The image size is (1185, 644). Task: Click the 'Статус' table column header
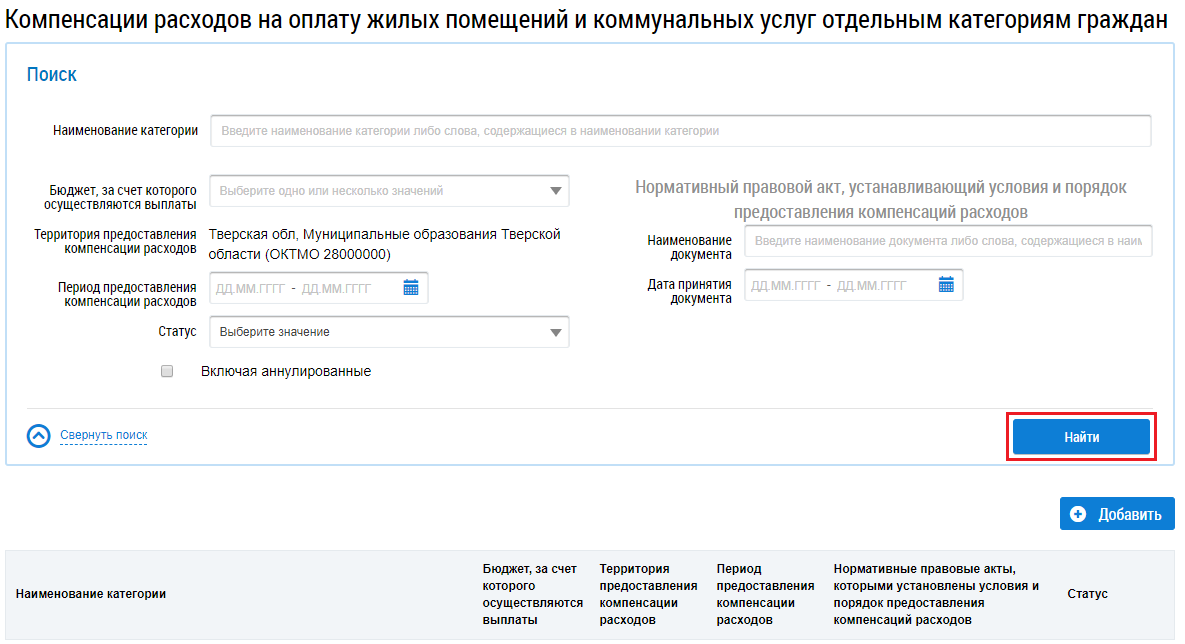[1087, 594]
